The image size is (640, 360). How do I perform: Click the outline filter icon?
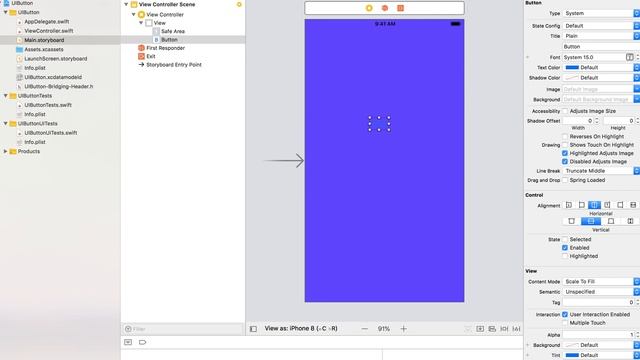(128, 329)
